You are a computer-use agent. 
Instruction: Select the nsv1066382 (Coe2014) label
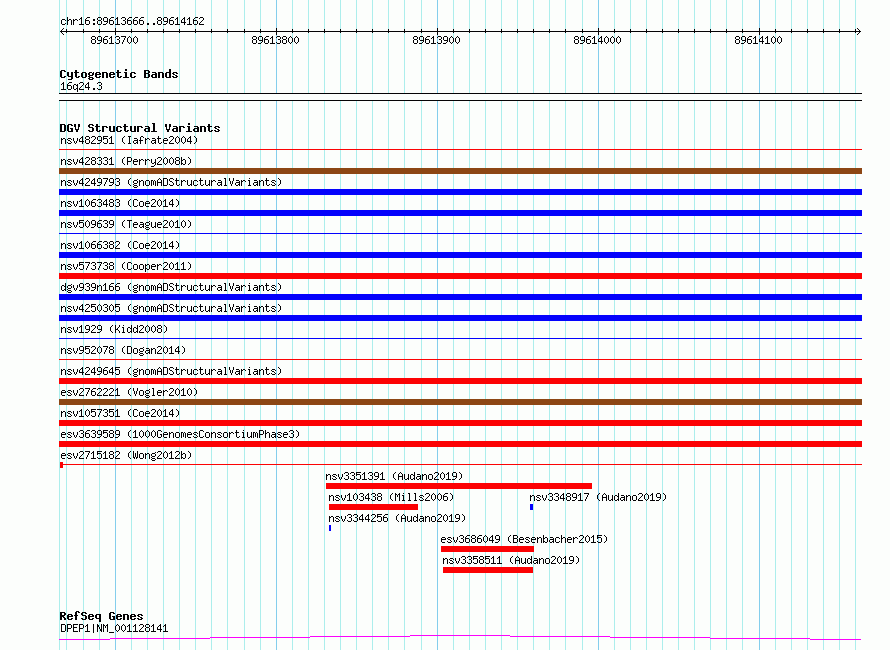pos(120,245)
